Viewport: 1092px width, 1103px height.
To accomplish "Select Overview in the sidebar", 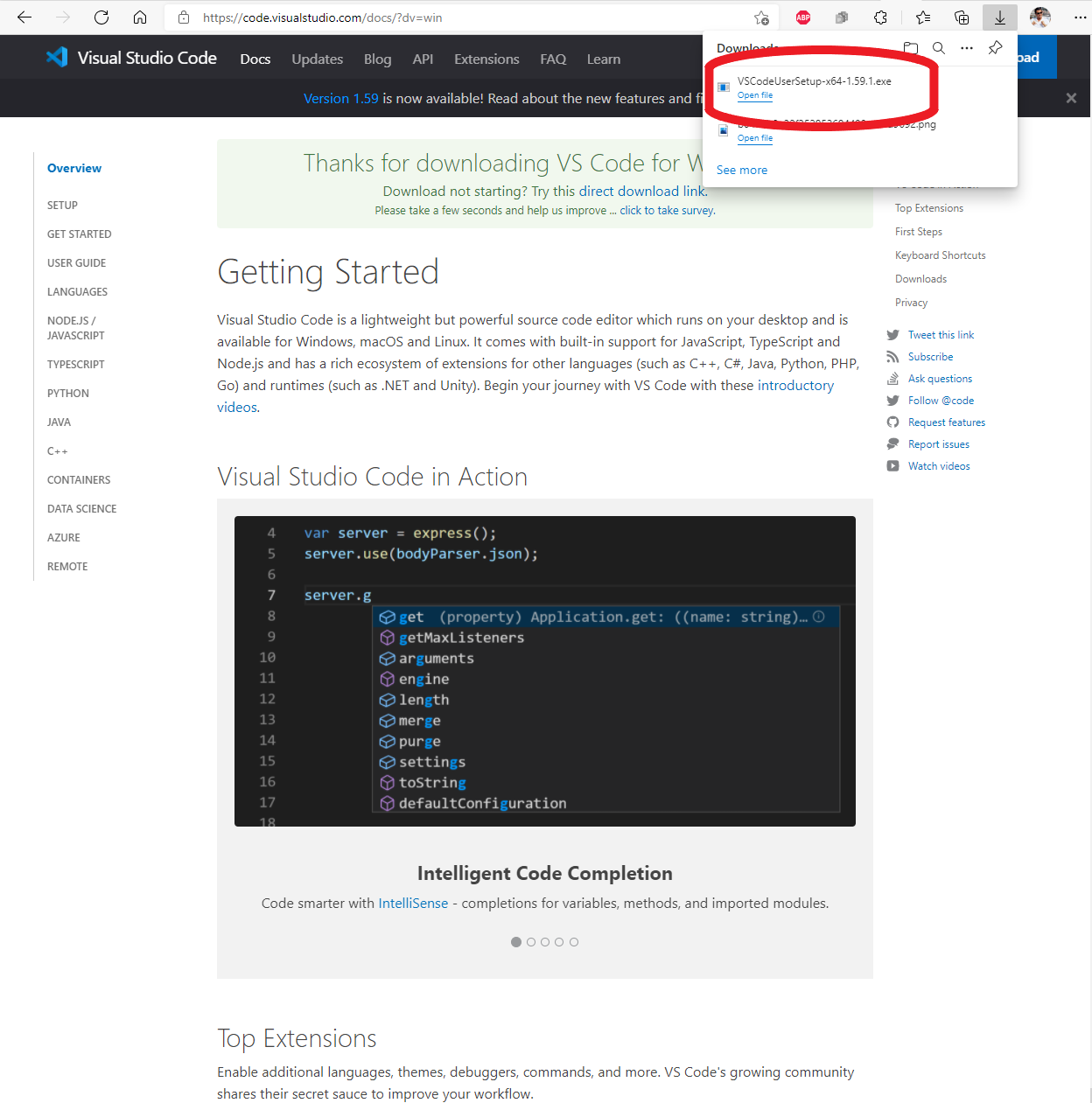I will [x=74, y=168].
